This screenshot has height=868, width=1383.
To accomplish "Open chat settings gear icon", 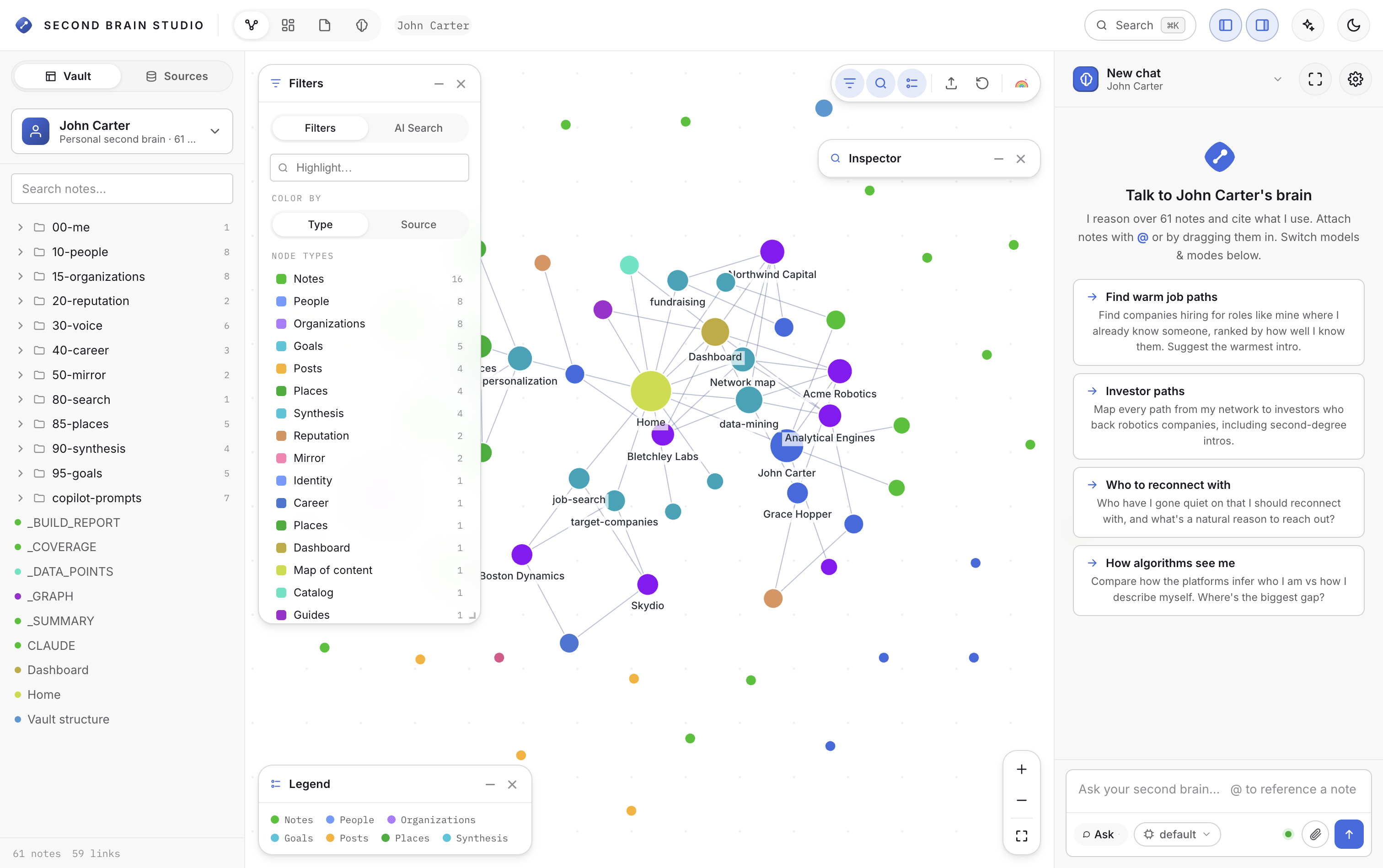I will click(1356, 79).
